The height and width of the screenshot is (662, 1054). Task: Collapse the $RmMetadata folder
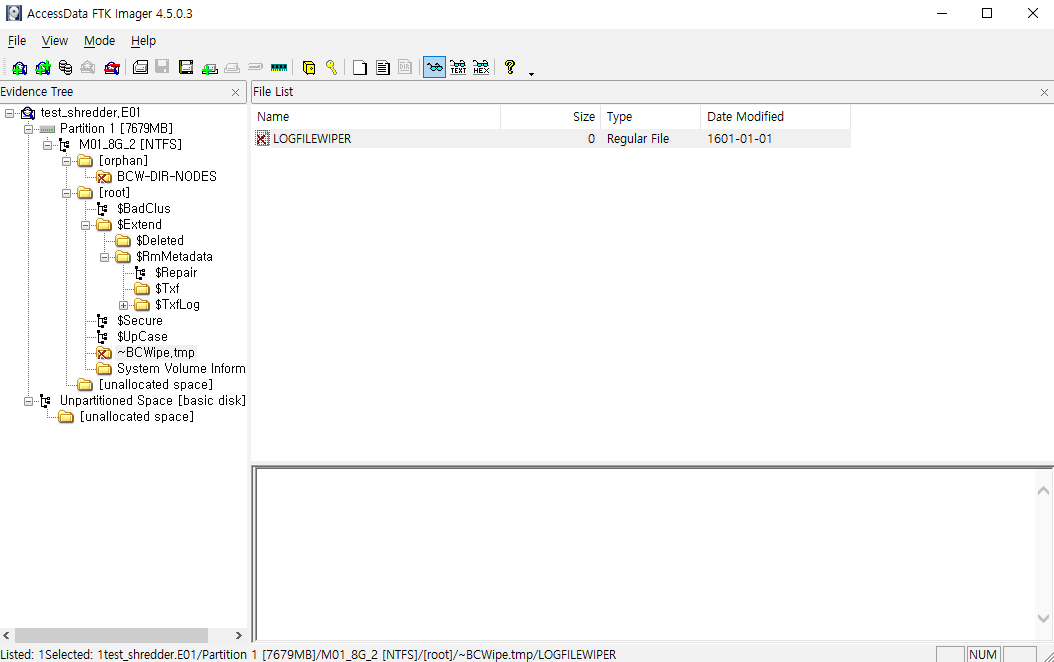point(104,257)
